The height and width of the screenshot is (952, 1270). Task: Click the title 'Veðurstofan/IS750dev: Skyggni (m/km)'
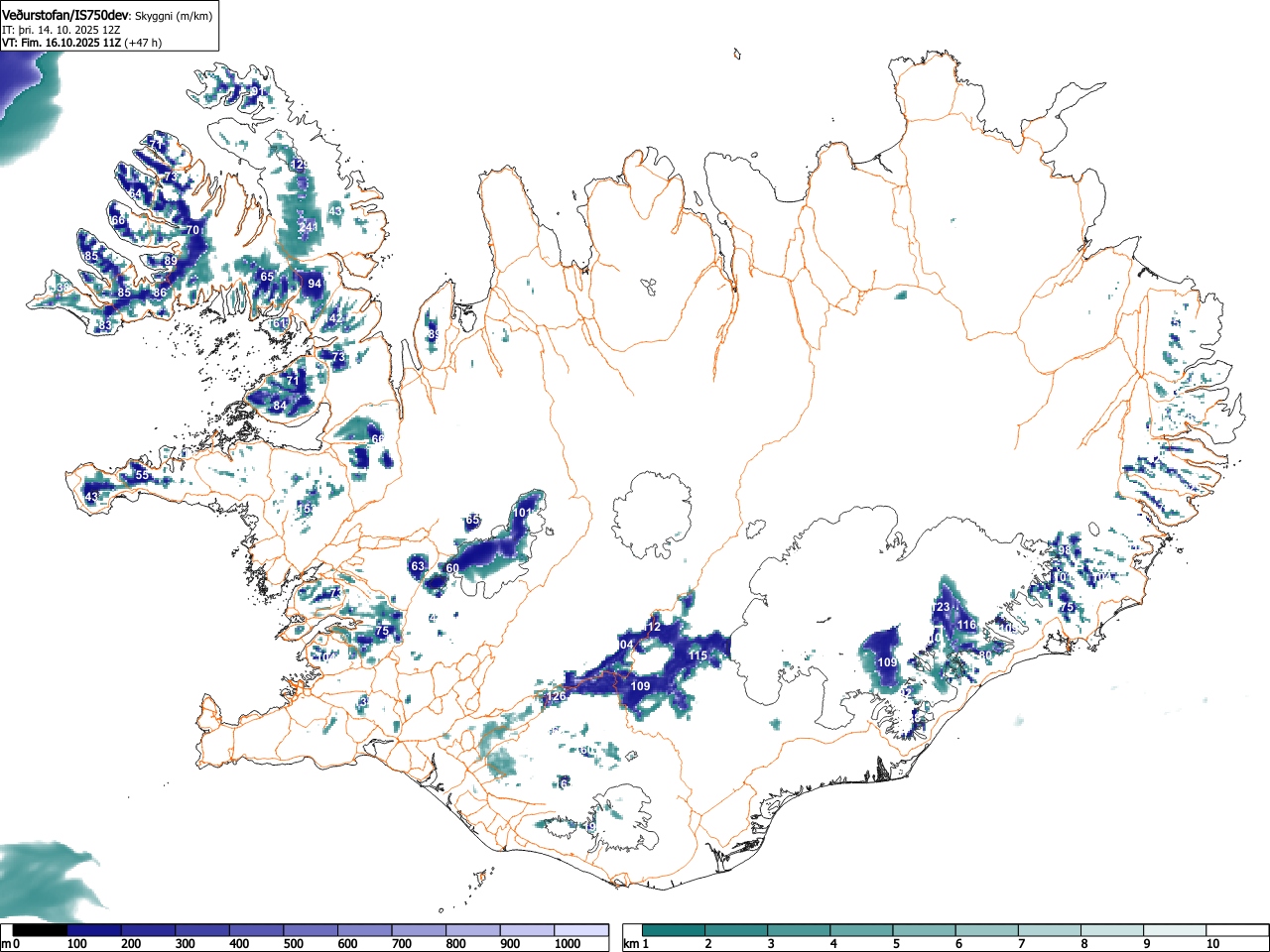(107, 15)
